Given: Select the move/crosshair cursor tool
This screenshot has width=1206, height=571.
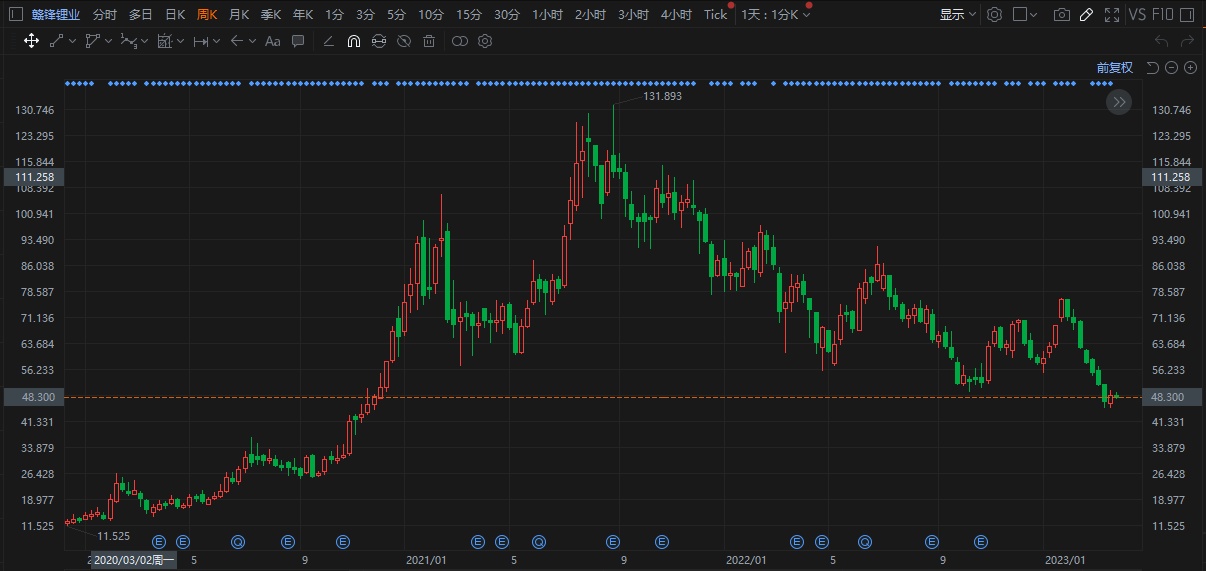Looking at the screenshot, I should pos(31,41).
